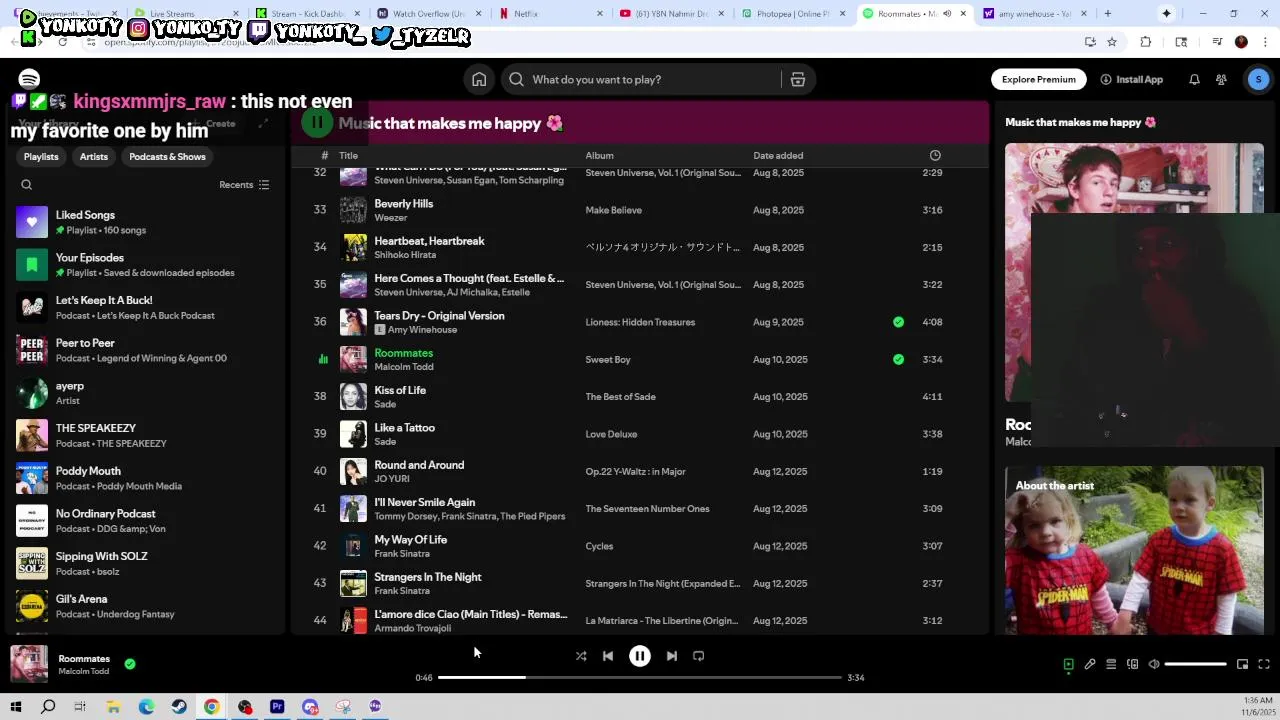Open the Browse icon in search bar

coord(798,80)
